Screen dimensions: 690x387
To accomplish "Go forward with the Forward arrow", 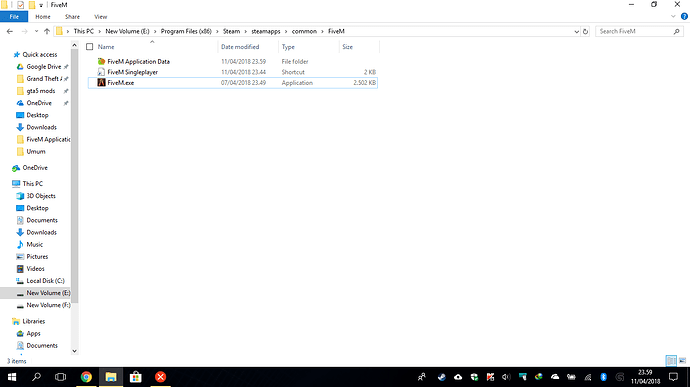I will (25, 31).
